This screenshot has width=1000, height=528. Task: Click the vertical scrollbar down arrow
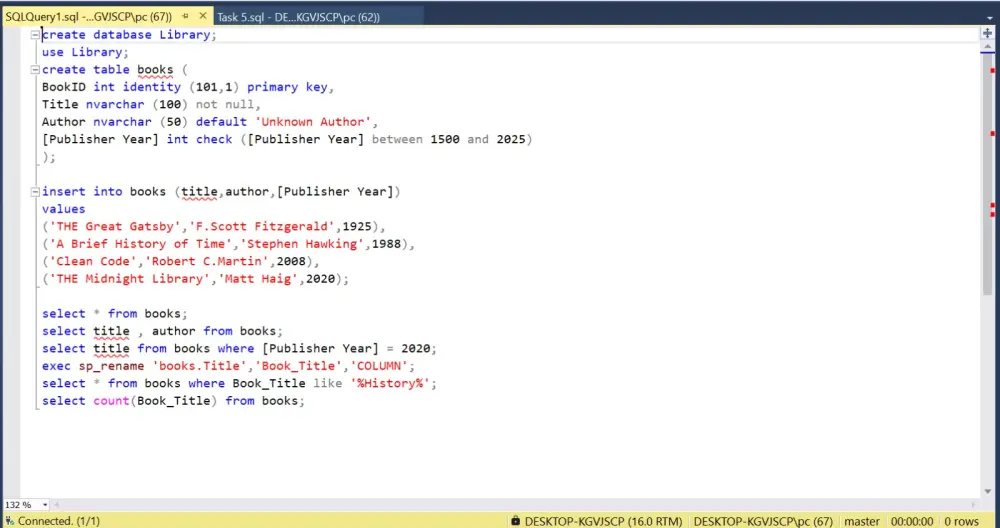coord(988,492)
